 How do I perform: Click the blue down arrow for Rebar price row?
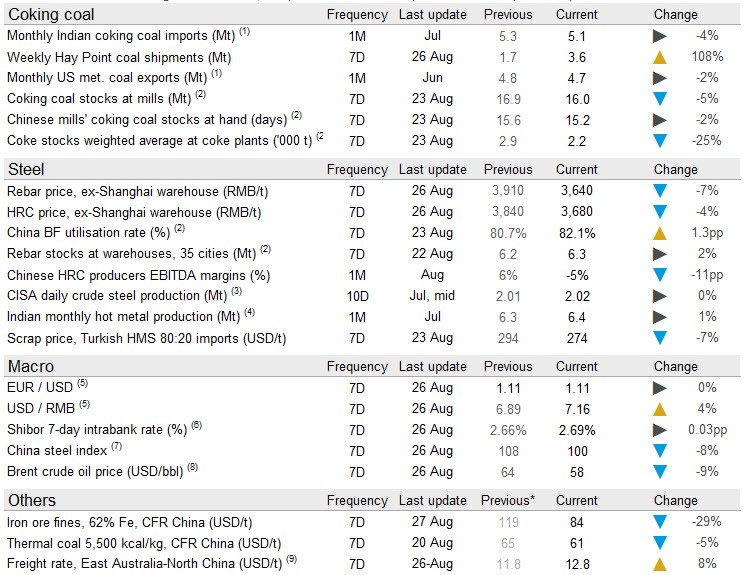[x=659, y=191]
